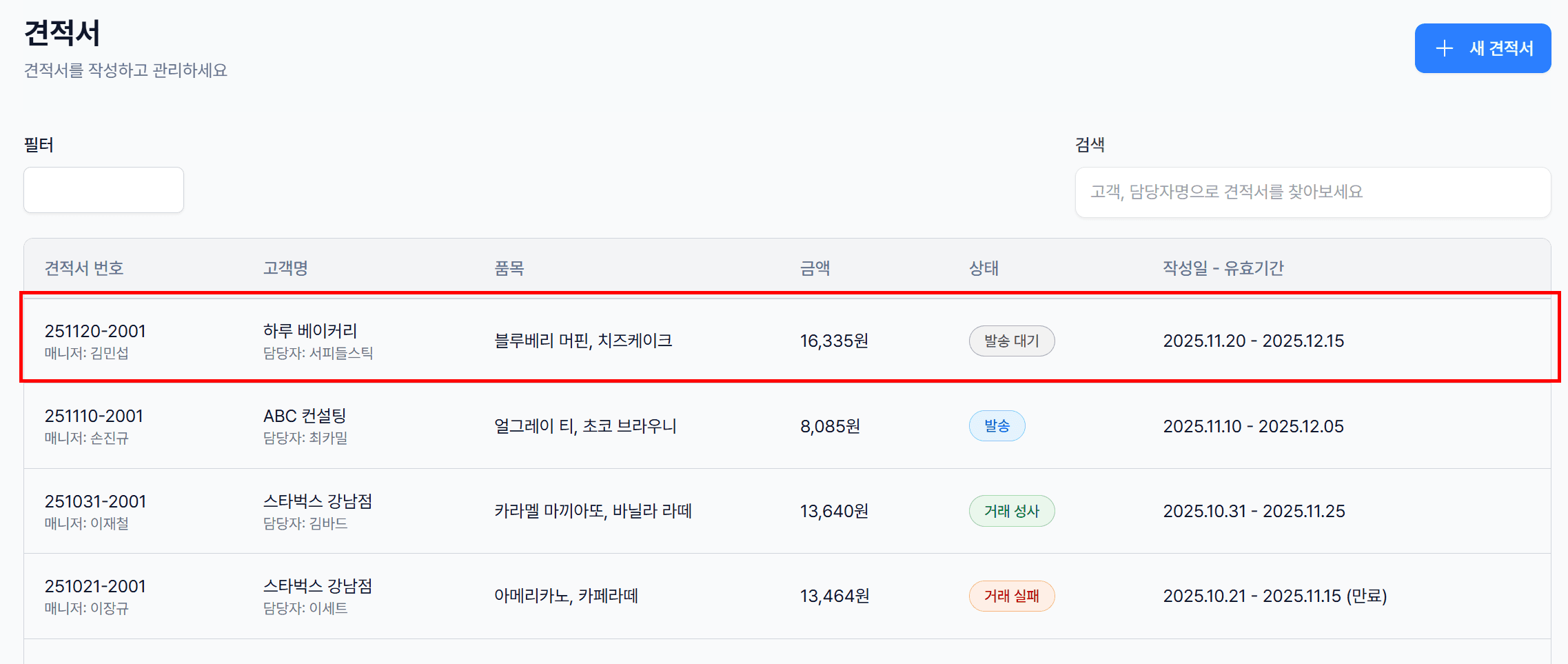Focus the 검색 quote search field
Screen dimensions: 1568x664
click(x=1313, y=192)
